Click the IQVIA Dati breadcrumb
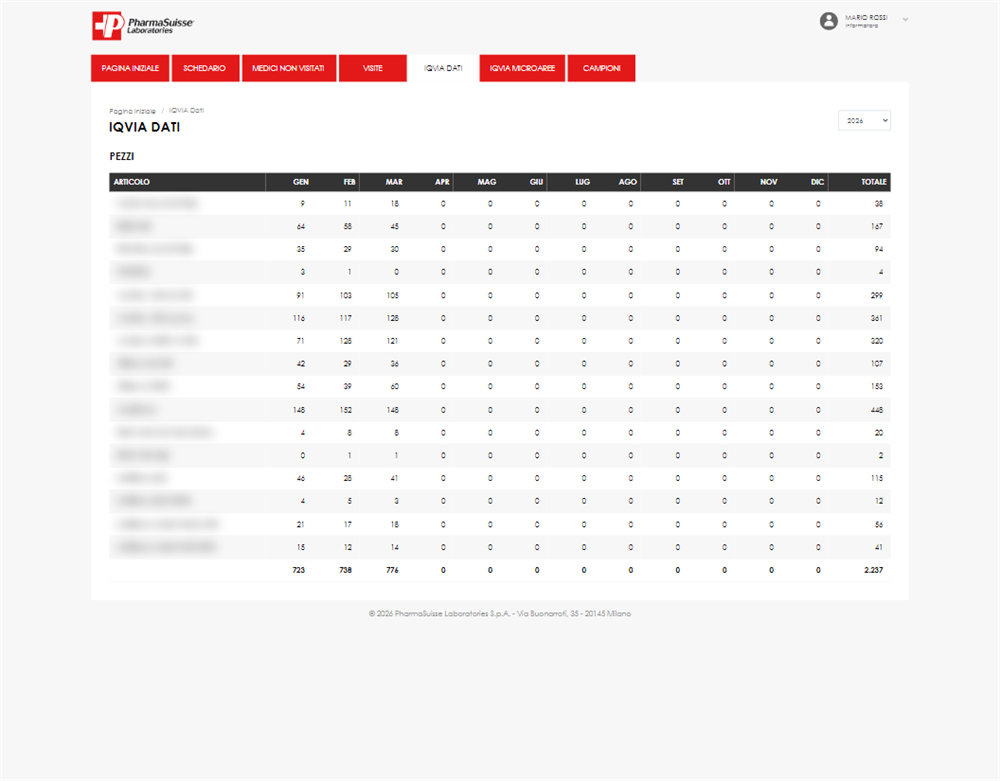The width and height of the screenshot is (1000, 781). [186, 110]
